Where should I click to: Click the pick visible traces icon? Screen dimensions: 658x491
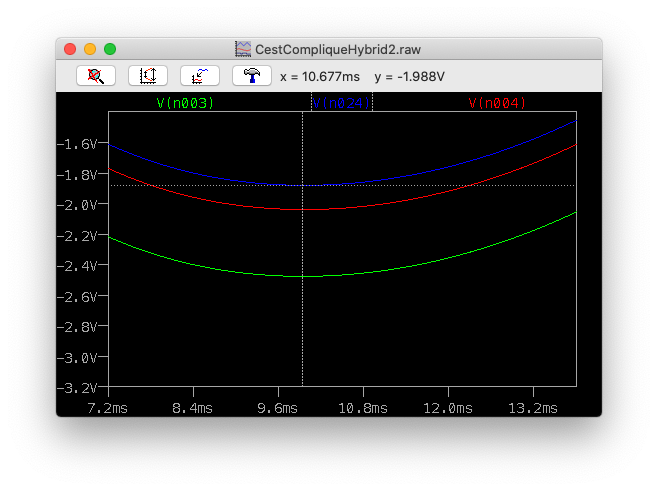click(200, 76)
